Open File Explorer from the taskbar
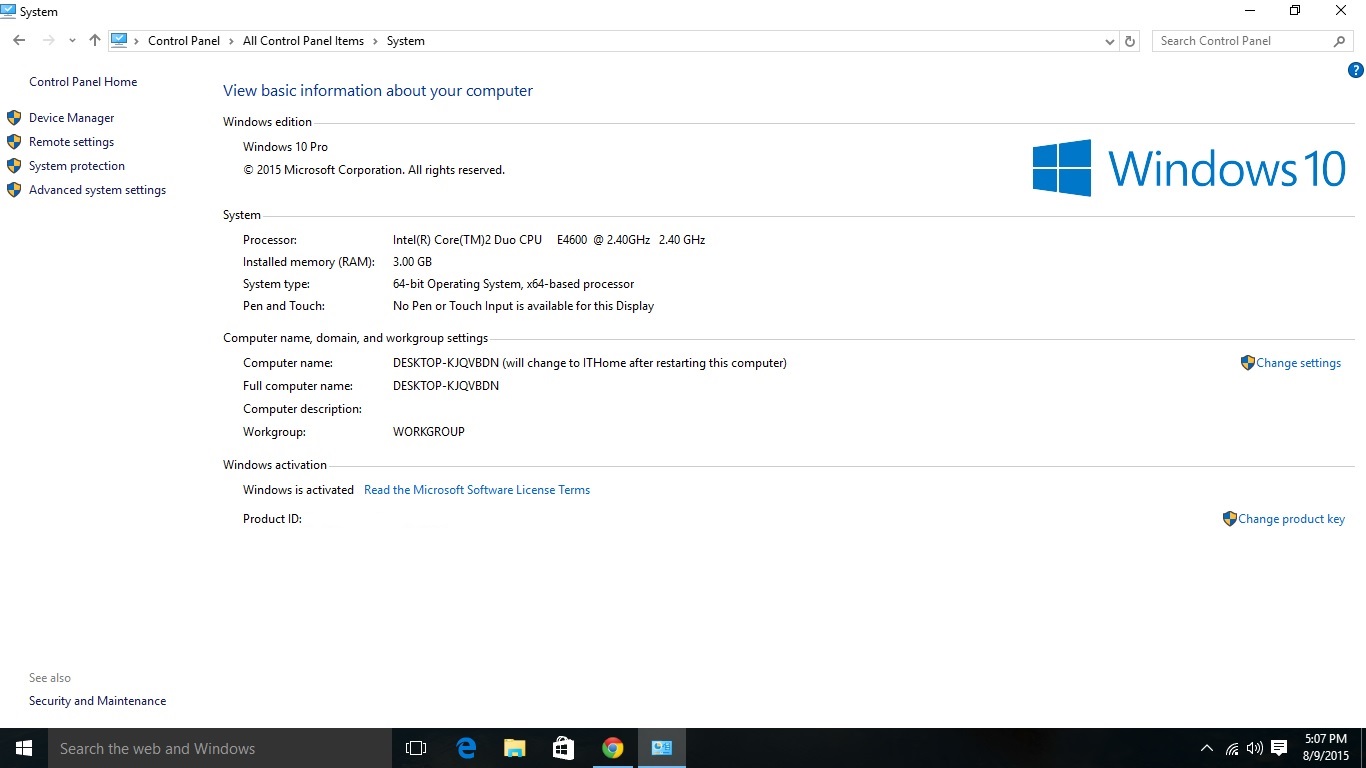Screen dimensions: 1366x768 coord(515,748)
